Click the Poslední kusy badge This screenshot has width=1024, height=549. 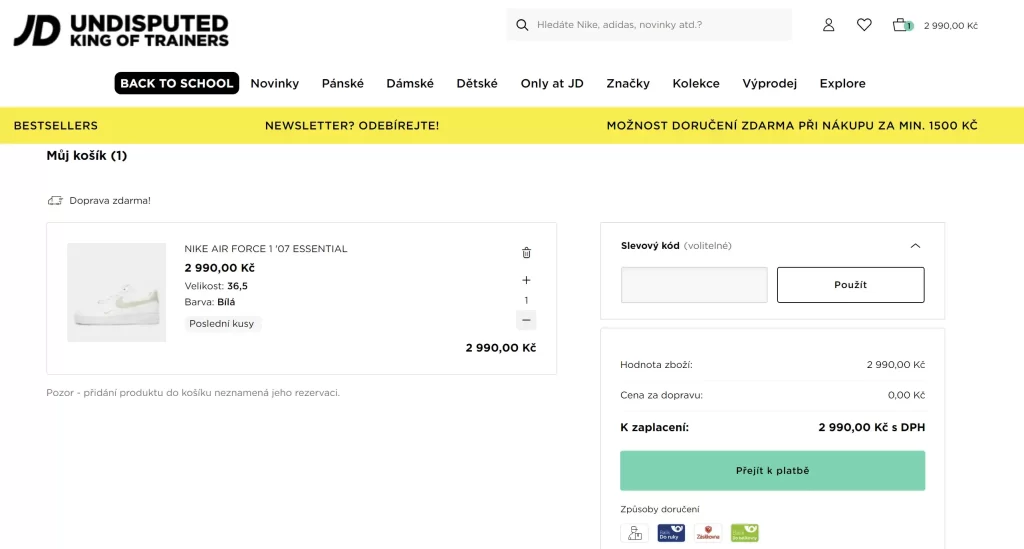click(221, 324)
